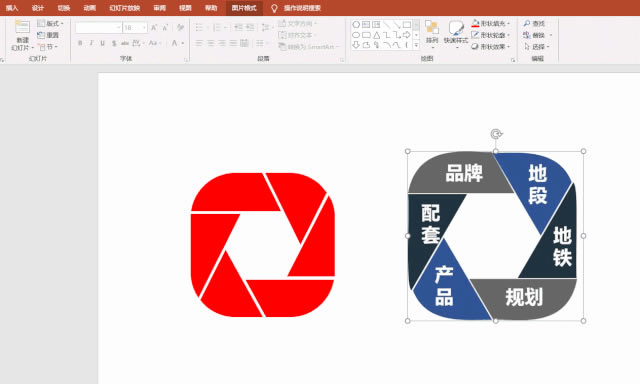The width and height of the screenshot is (640, 384).
Task: Select the Rectangle shape in gallery's first row
Action: click(x=407, y=24)
